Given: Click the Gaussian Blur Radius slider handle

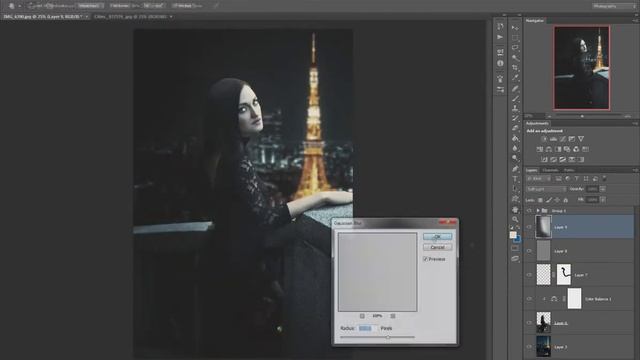Looking at the screenshot, I should (388, 338).
